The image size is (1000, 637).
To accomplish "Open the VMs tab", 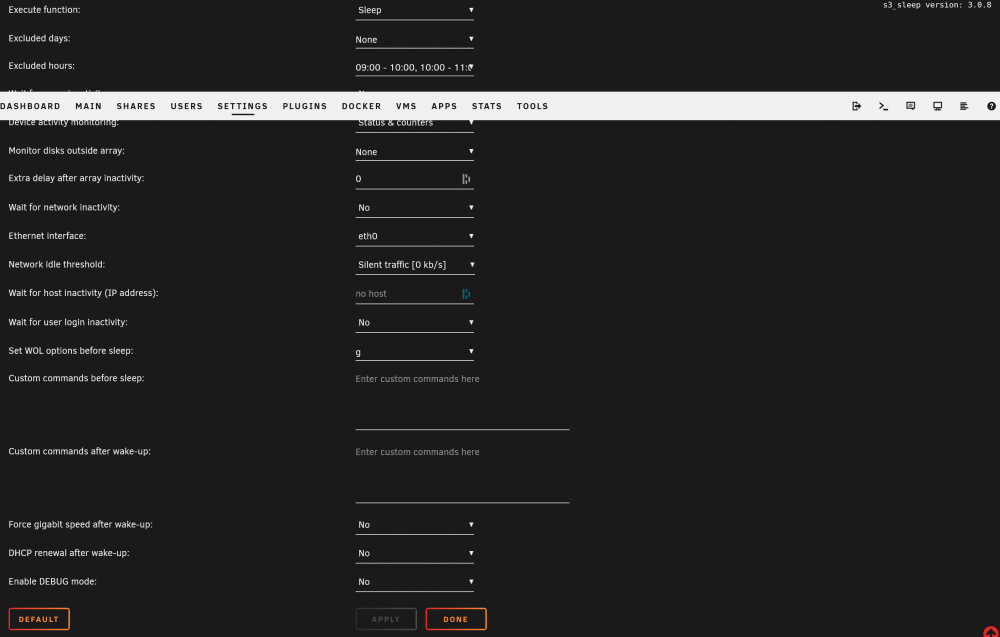I will point(406,106).
